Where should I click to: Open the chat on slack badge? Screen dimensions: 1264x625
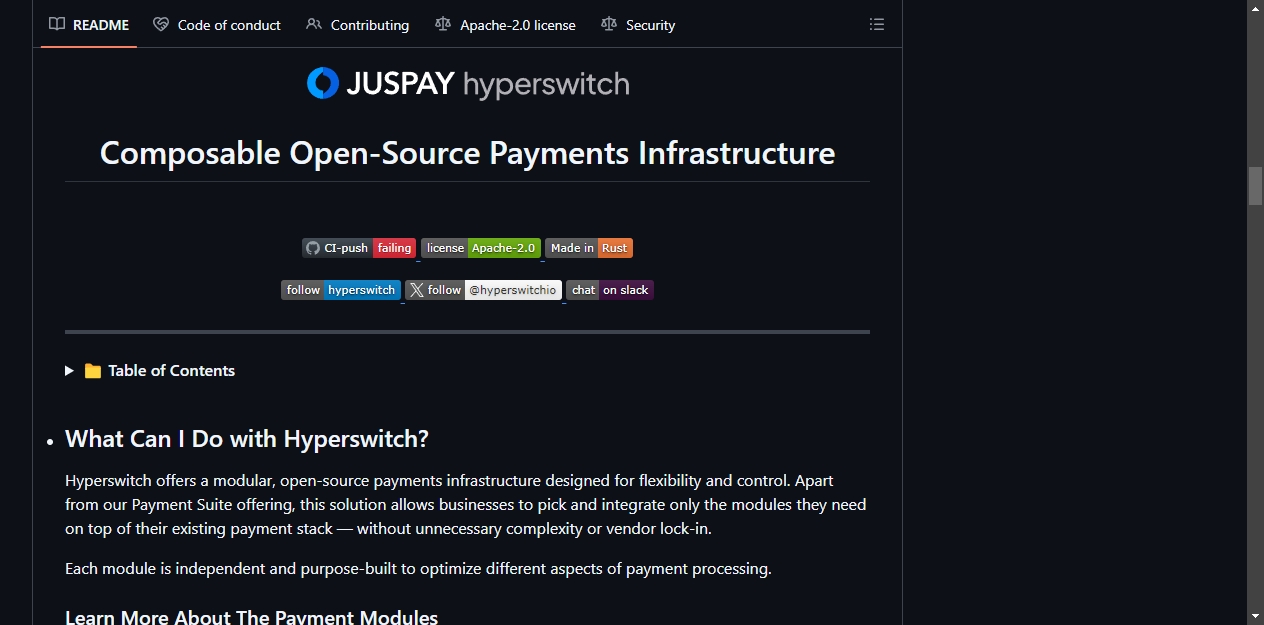click(x=610, y=290)
